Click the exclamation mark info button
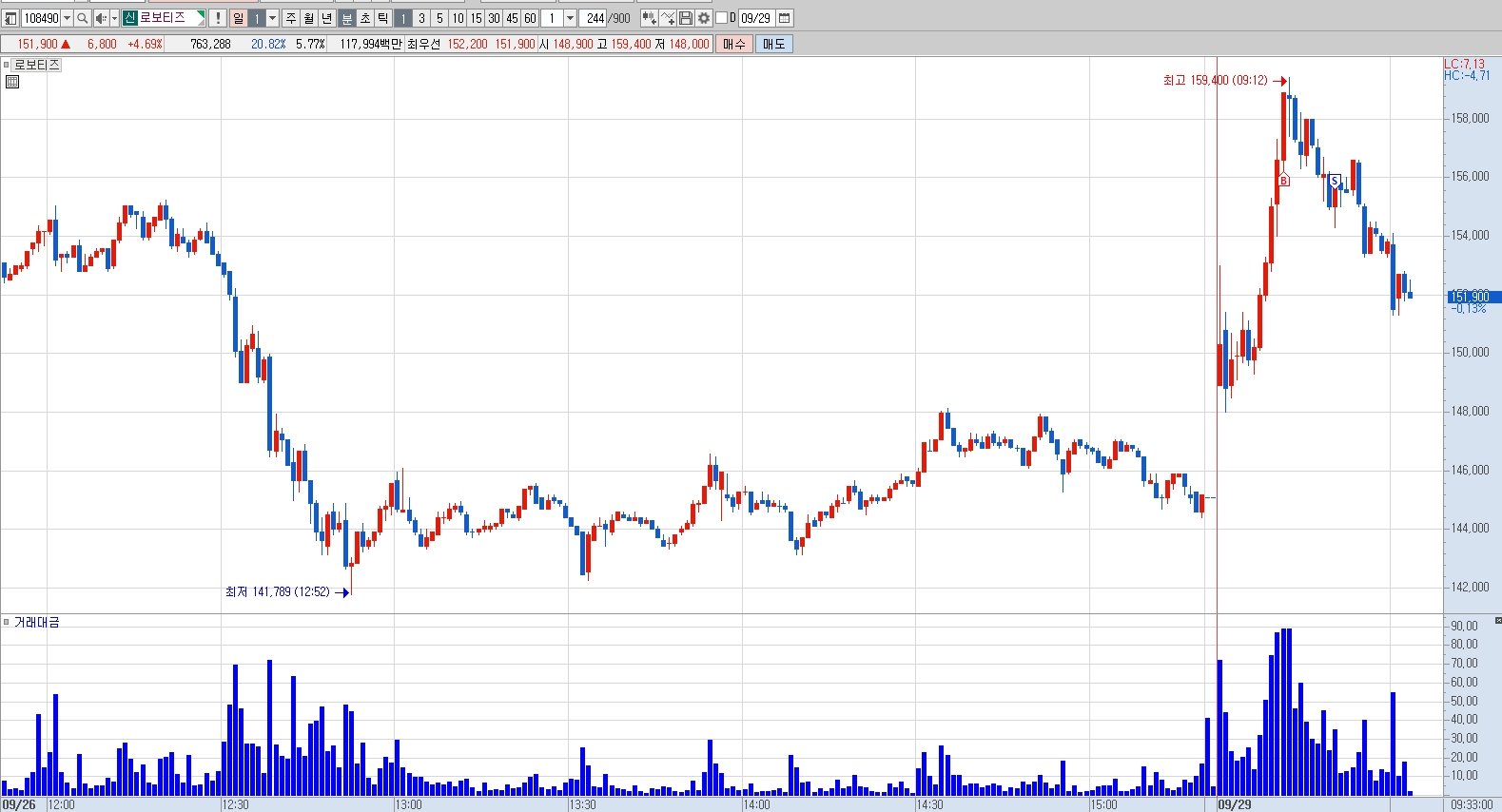This screenshot has width=1502, height=812. click(x=218, y=18)
